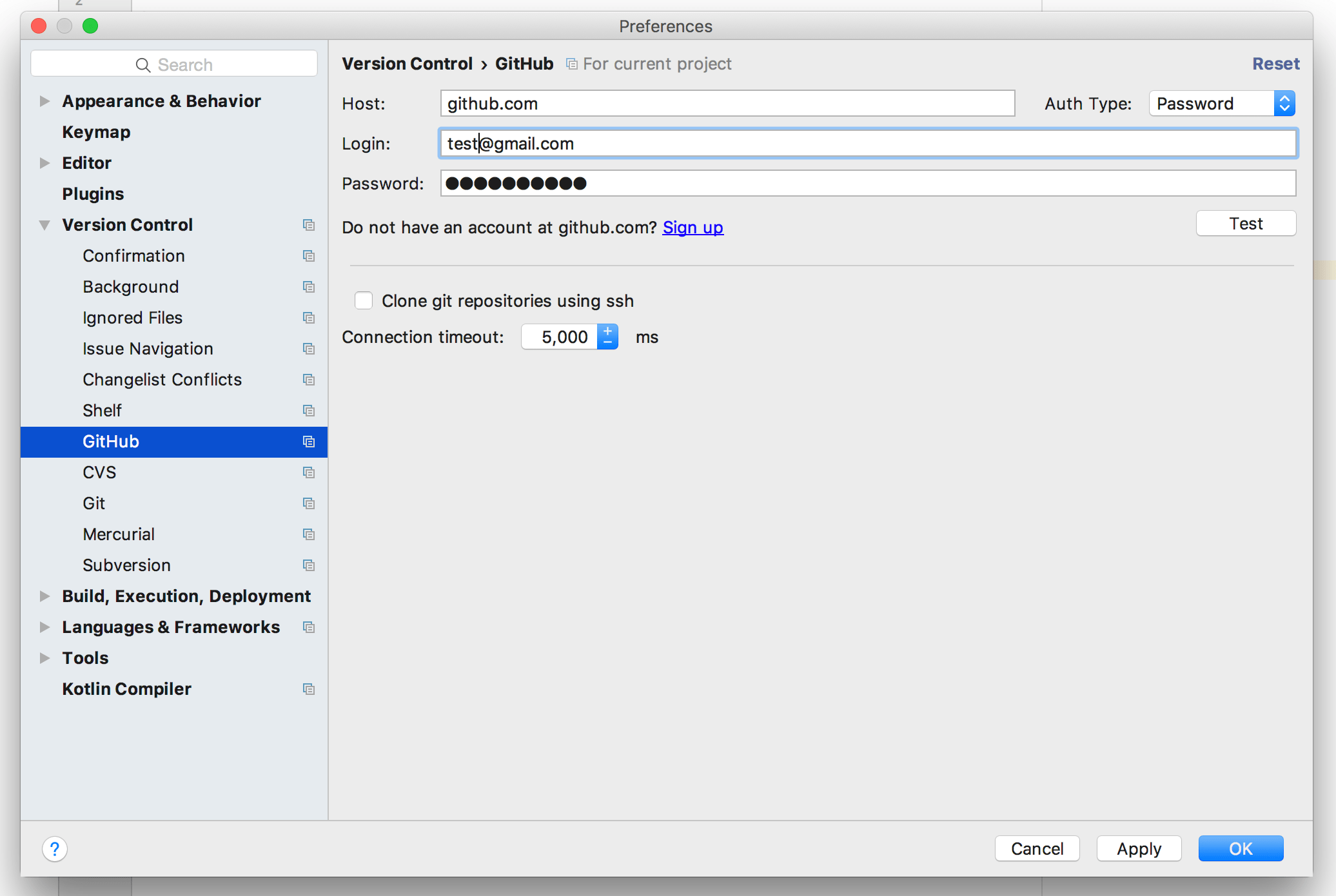
Task: Enable 'Clone git repositories using ssh'
Action: (x=364, y=300)
